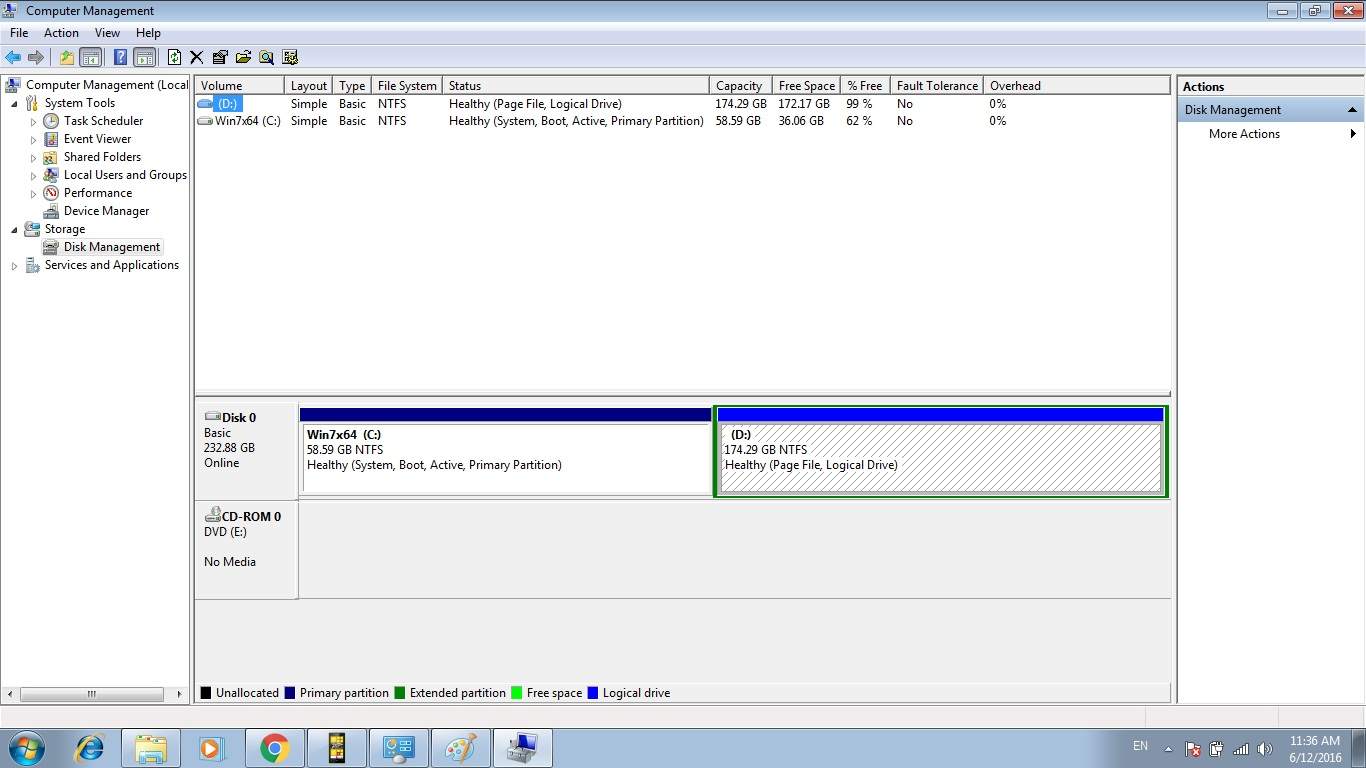Click the EN language indicator

[1140, 747]
